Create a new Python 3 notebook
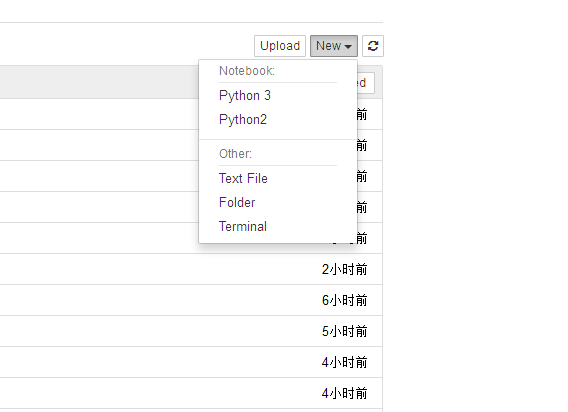 245,96
